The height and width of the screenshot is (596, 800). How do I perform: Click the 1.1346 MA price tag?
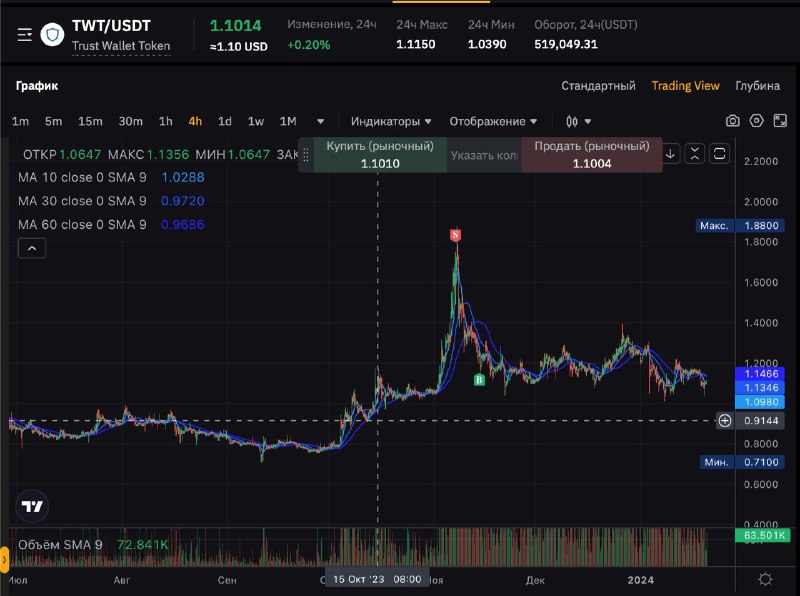(x=760, y=388)
